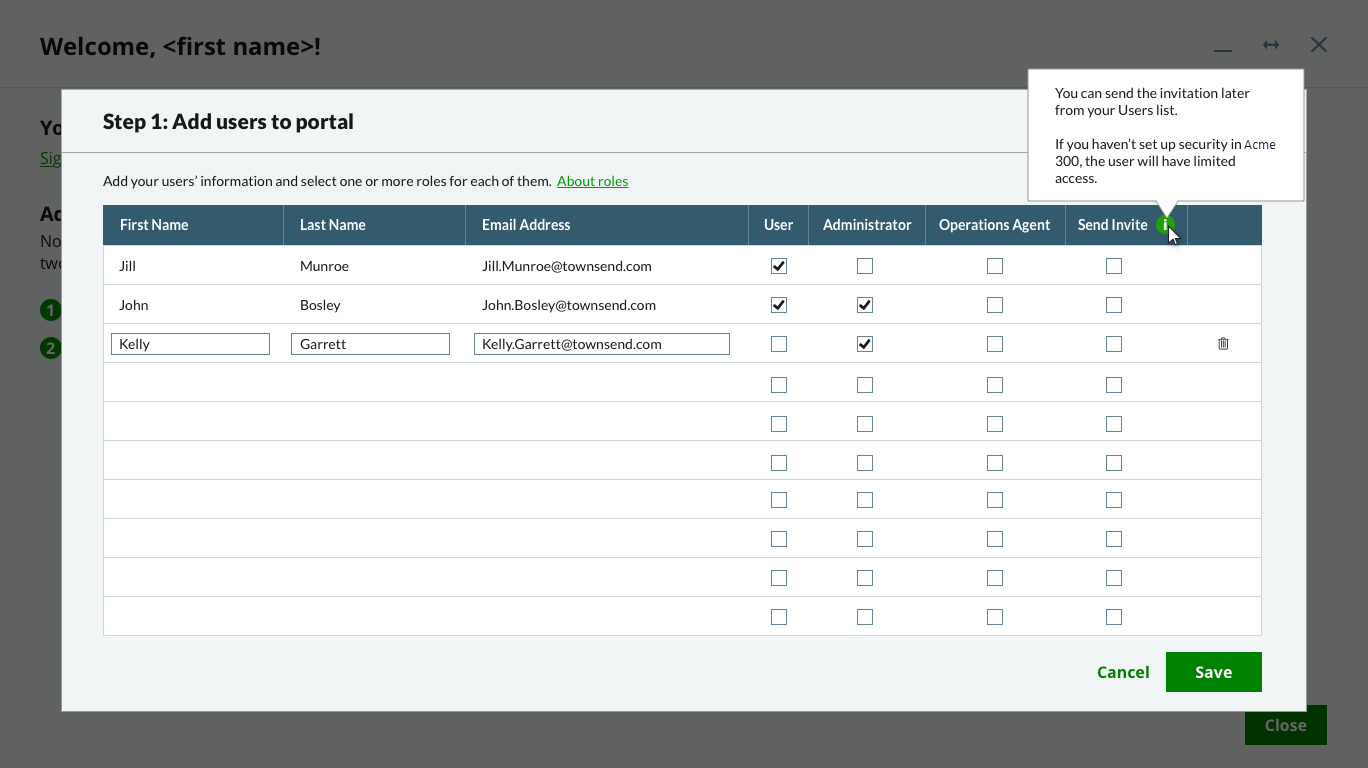Enable the User role for Kelly Garrett
Screen dimensions: 1368x768
pyautogui.click(x=779, y=343)
